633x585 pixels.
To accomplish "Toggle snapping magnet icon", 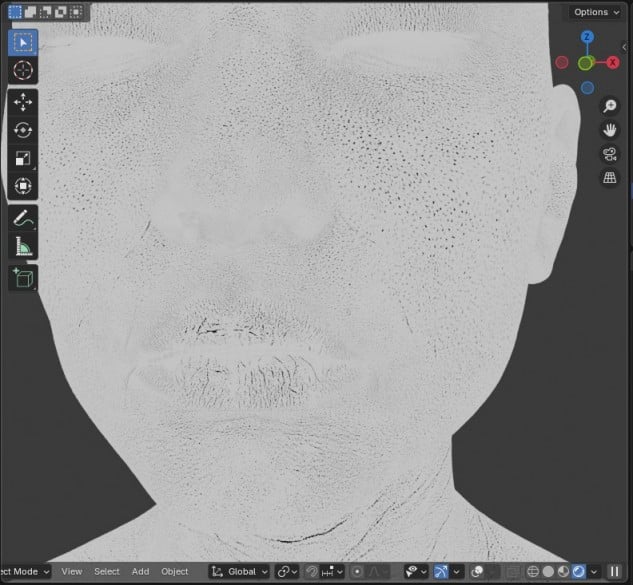I will click(x=311, y=571).
